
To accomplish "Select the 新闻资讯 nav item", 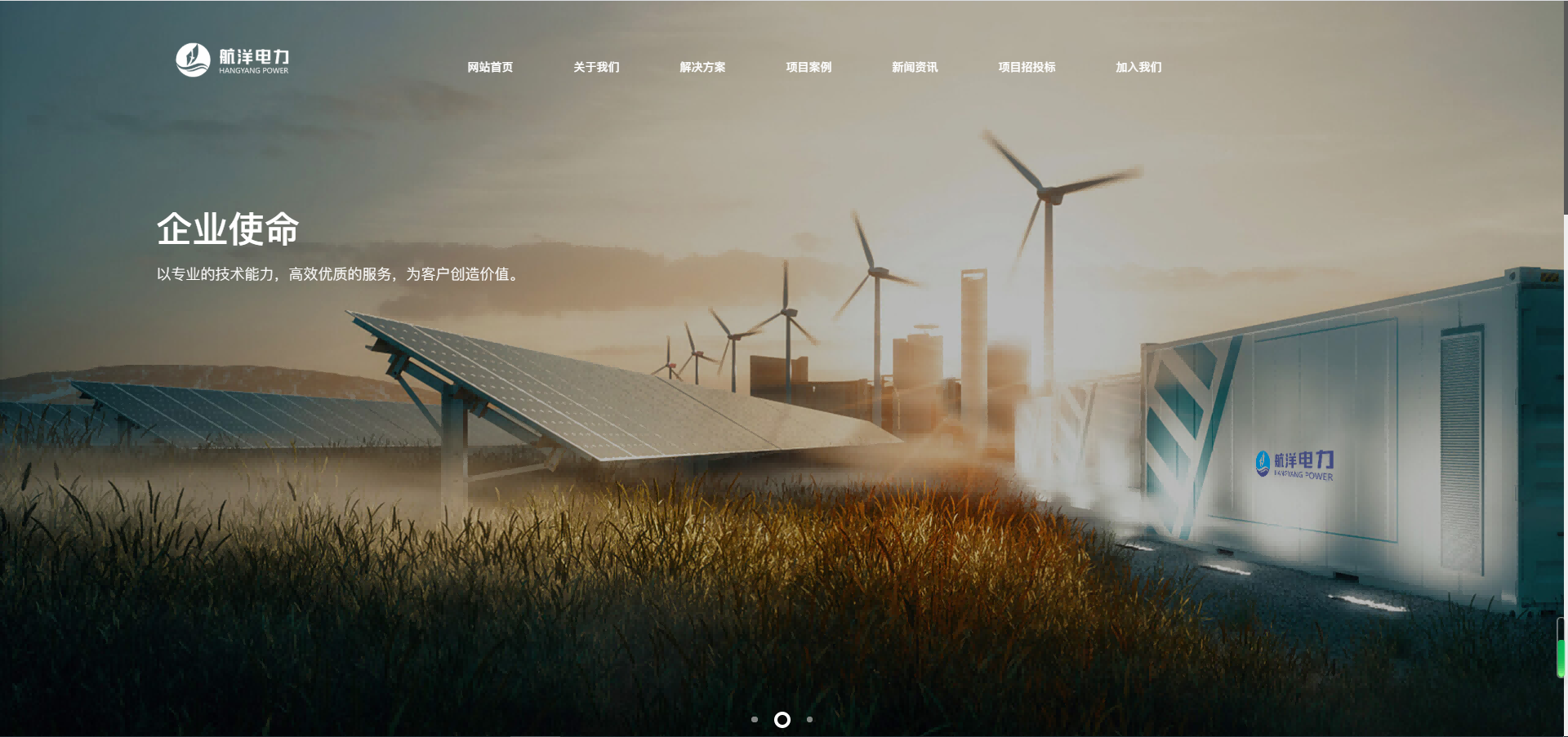I will click(x=915, y=67).
